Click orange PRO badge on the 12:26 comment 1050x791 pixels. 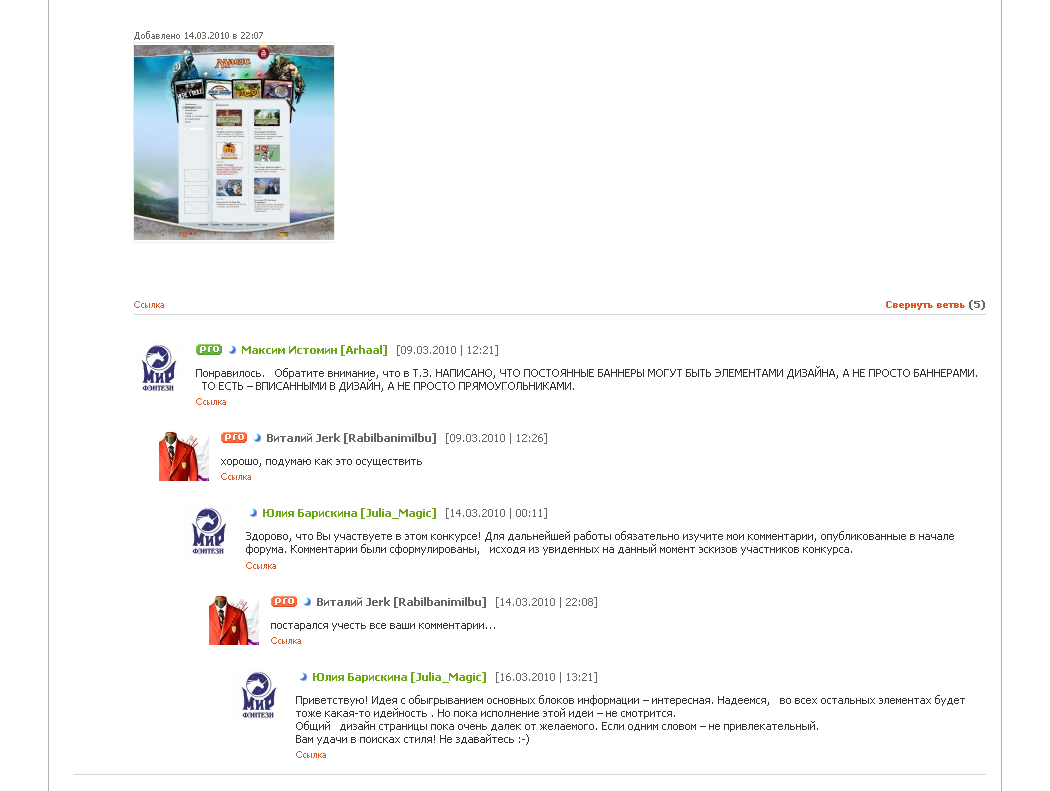pyautogui.click(x=234, y=437)
